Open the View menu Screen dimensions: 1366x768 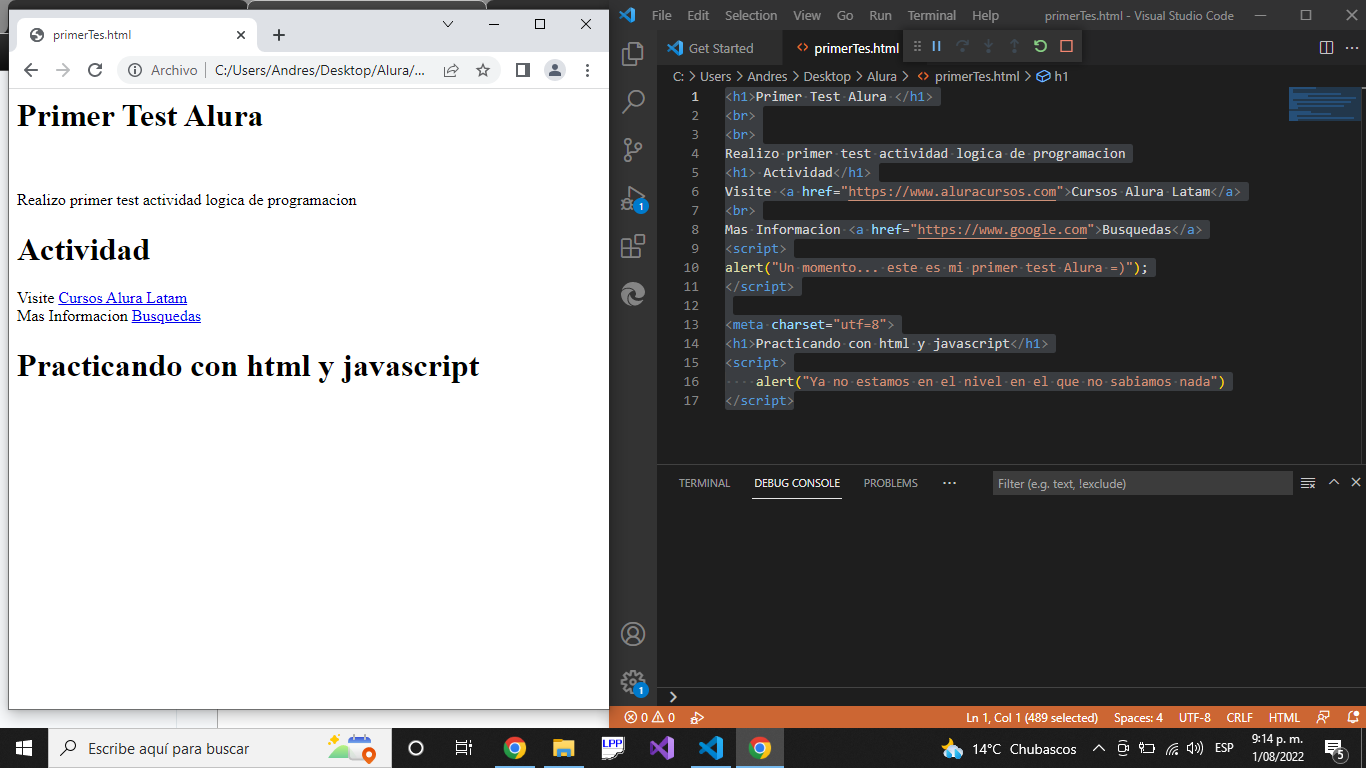[807, 15]
